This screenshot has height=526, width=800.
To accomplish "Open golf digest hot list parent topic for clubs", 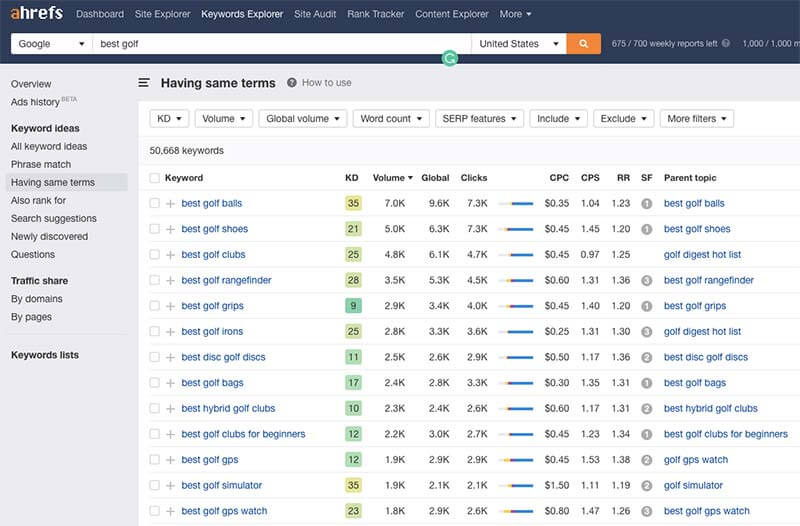I will [x=702, y=254].
